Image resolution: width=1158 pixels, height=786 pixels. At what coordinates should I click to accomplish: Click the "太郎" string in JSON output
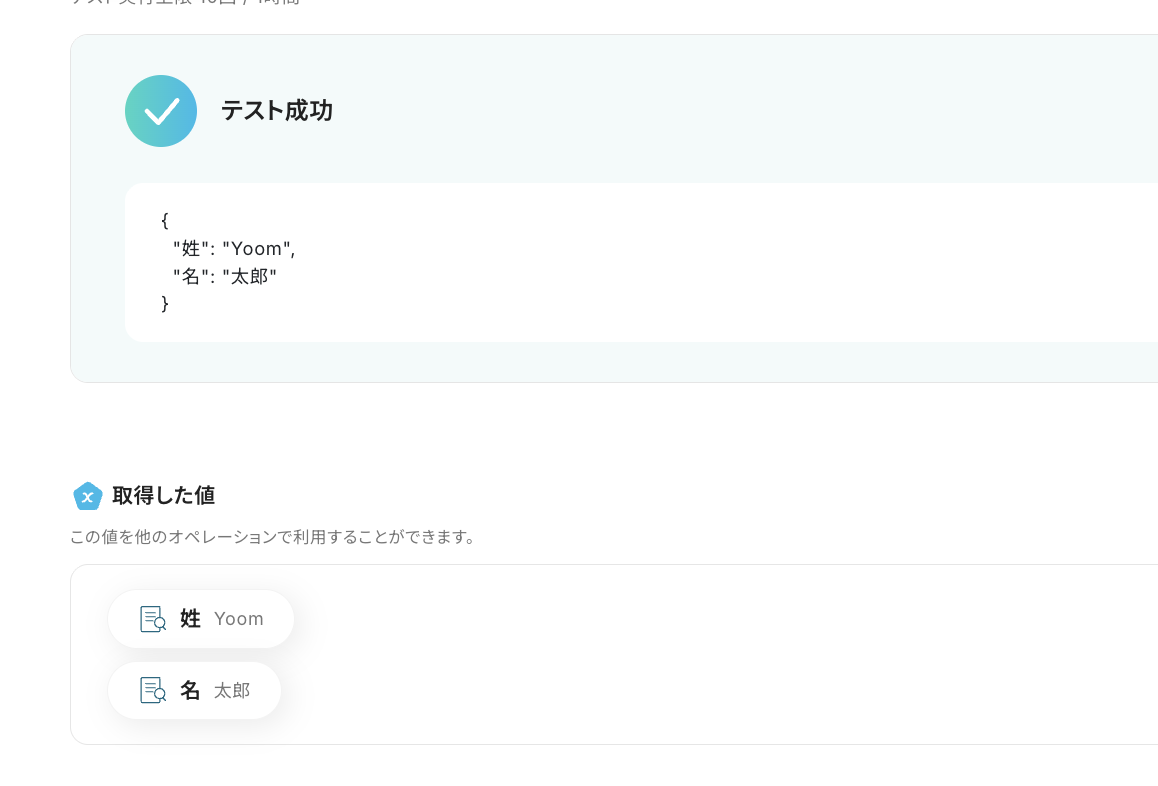pyautogui.click(x=249, y=276)
